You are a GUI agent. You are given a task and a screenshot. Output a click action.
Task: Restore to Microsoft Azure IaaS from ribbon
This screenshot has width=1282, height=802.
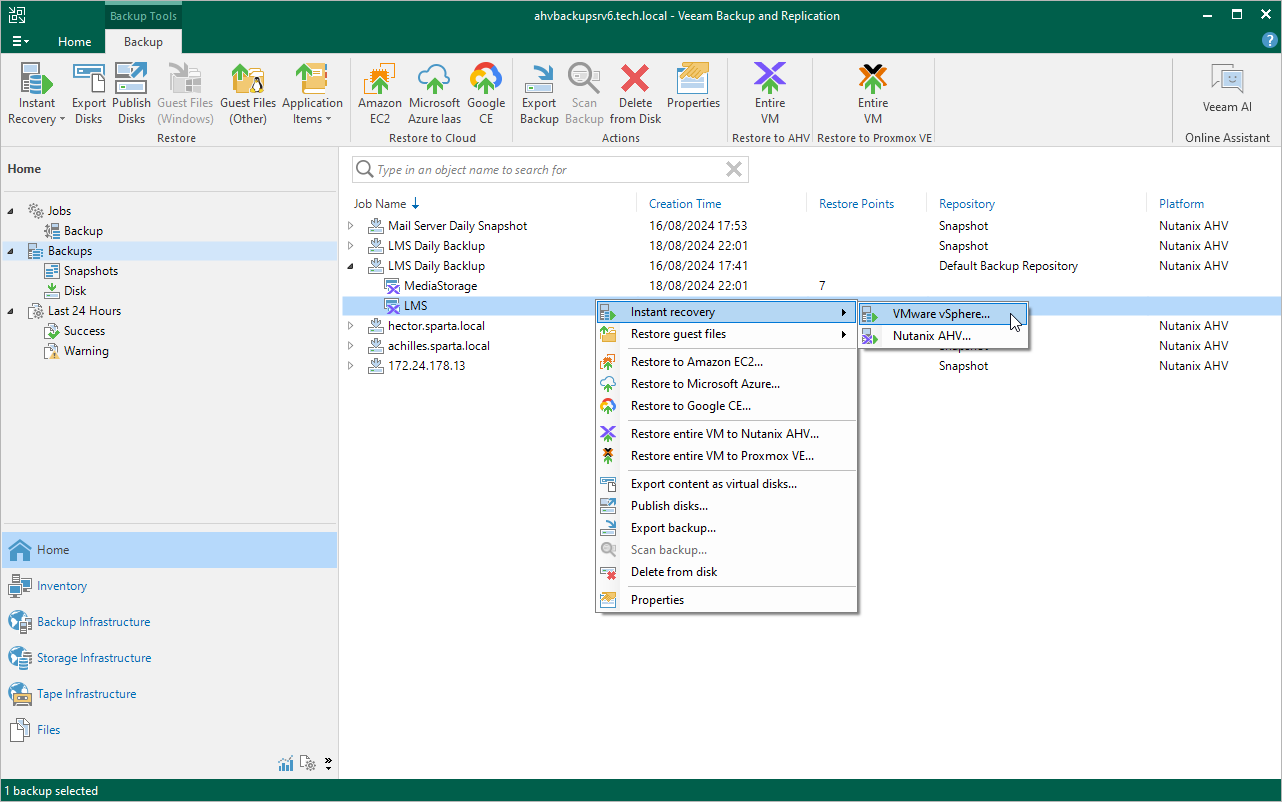coord(434,94)
